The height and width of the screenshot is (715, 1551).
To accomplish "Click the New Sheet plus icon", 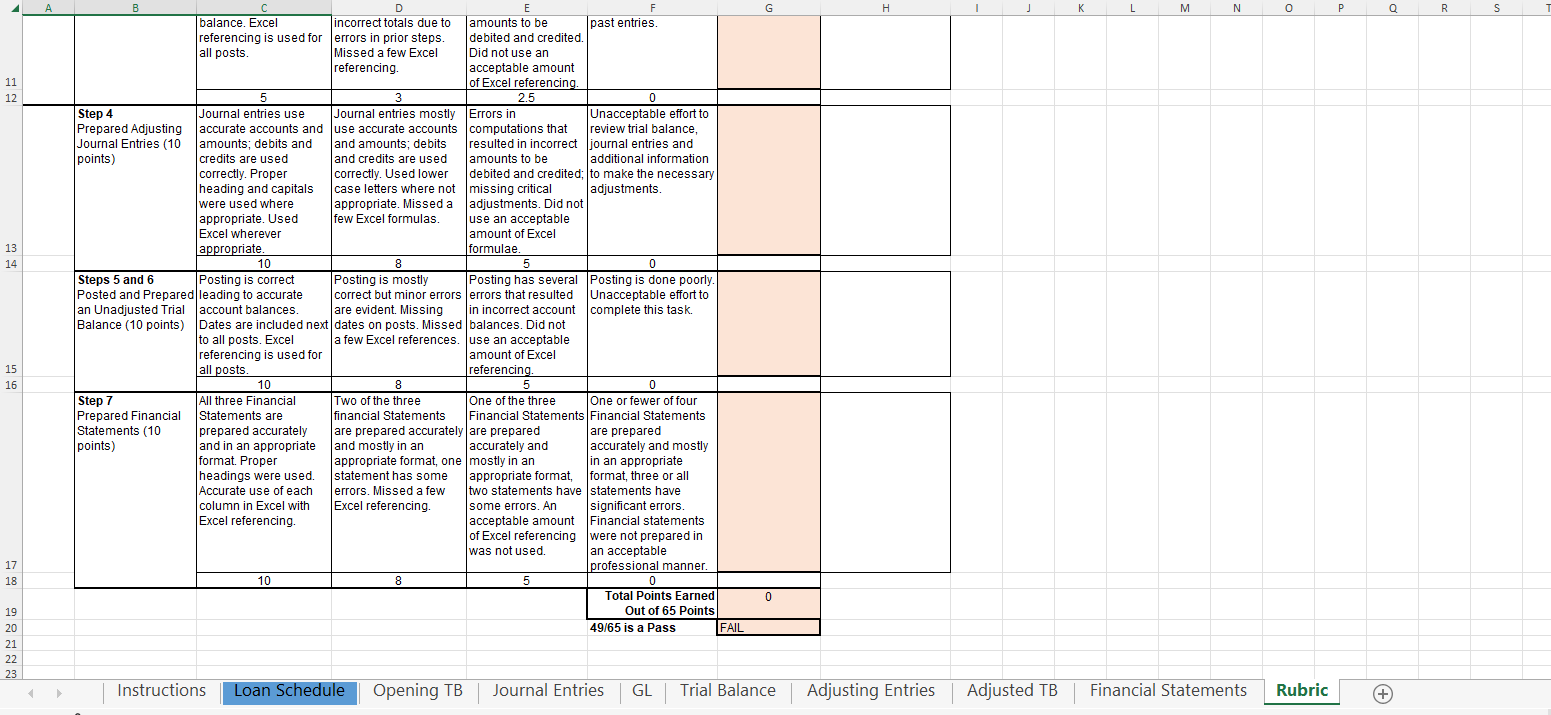I will point(1382,692).
